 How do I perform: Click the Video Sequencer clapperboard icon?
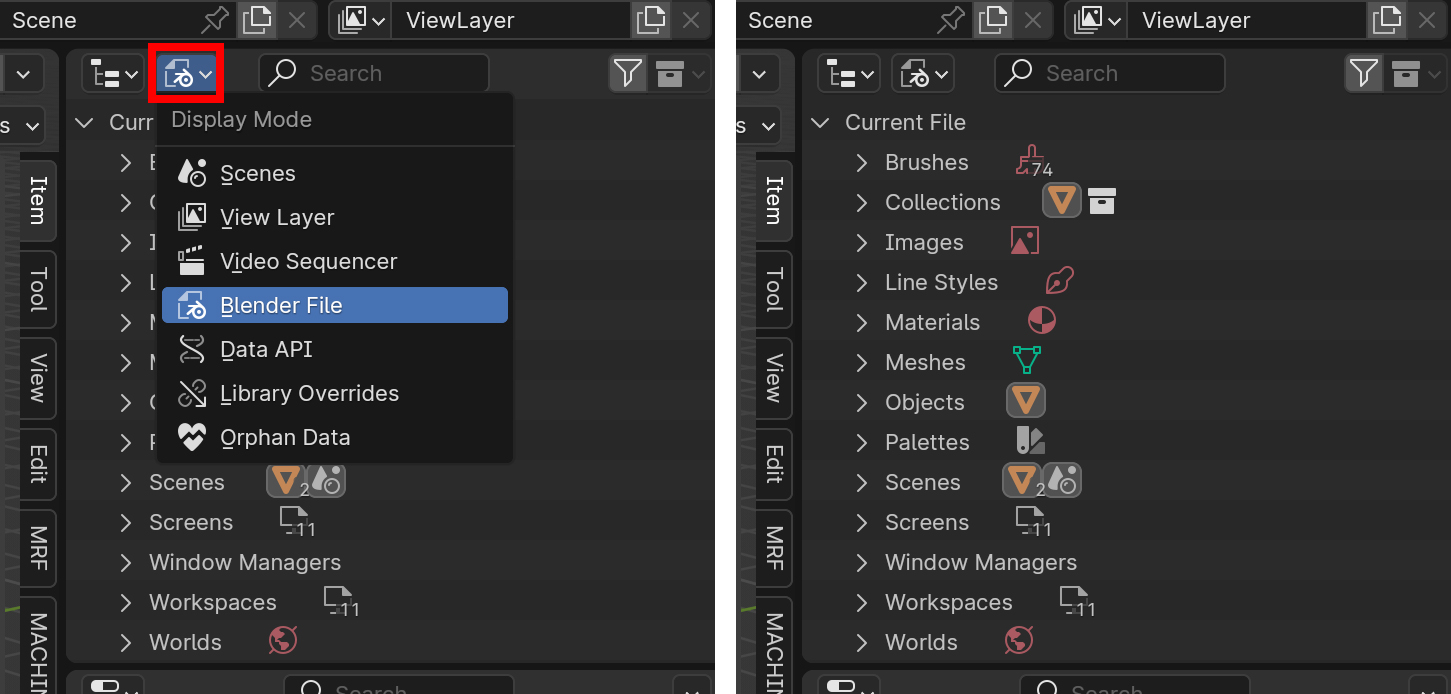pos(191,261)
